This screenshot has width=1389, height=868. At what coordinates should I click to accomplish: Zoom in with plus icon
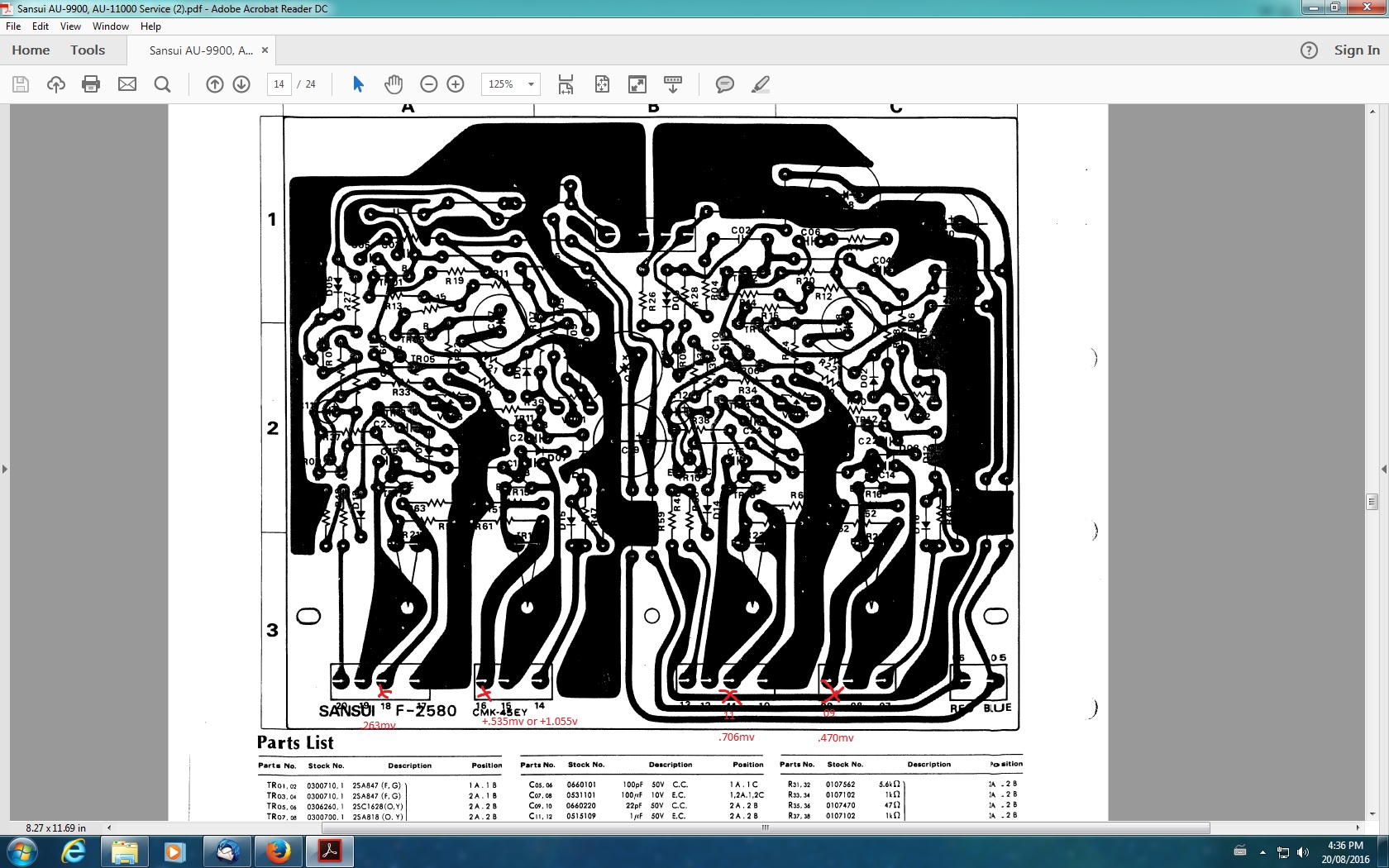pos(456,84)
